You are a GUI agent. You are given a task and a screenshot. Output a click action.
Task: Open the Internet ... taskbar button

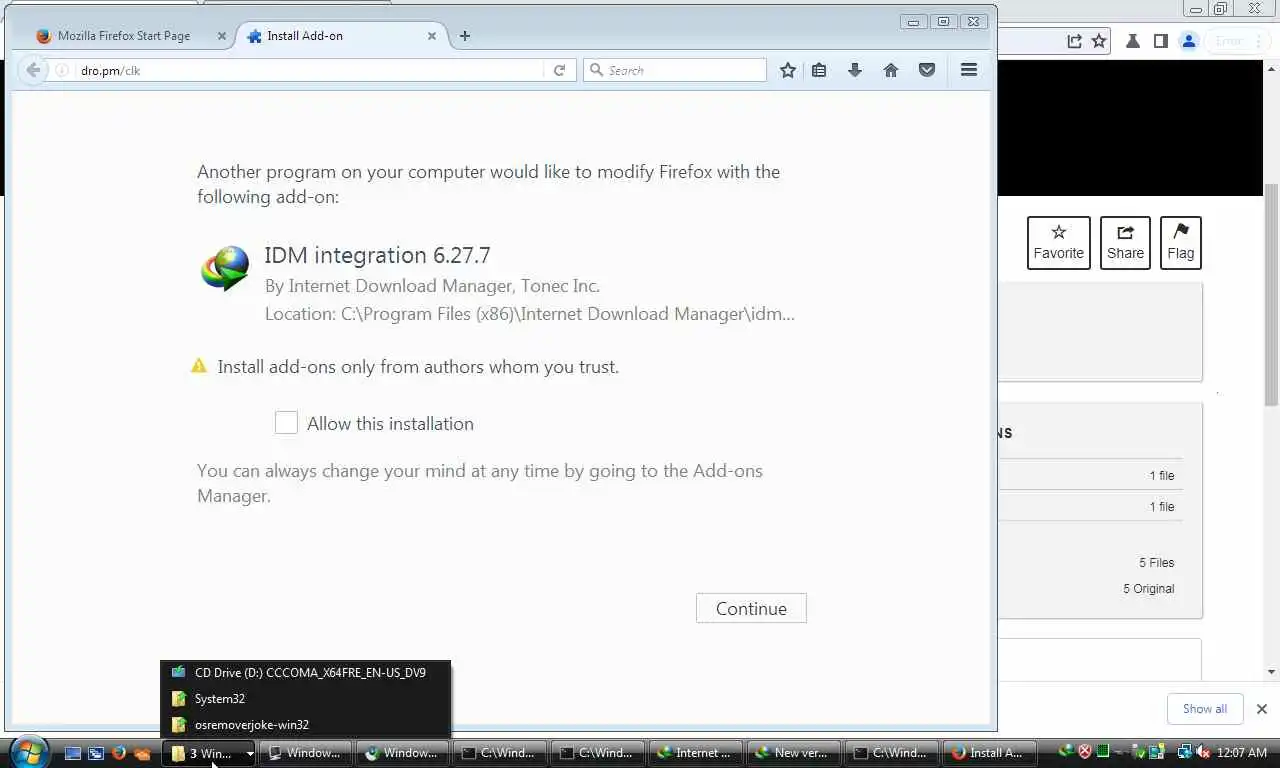(x=695, y=753)
